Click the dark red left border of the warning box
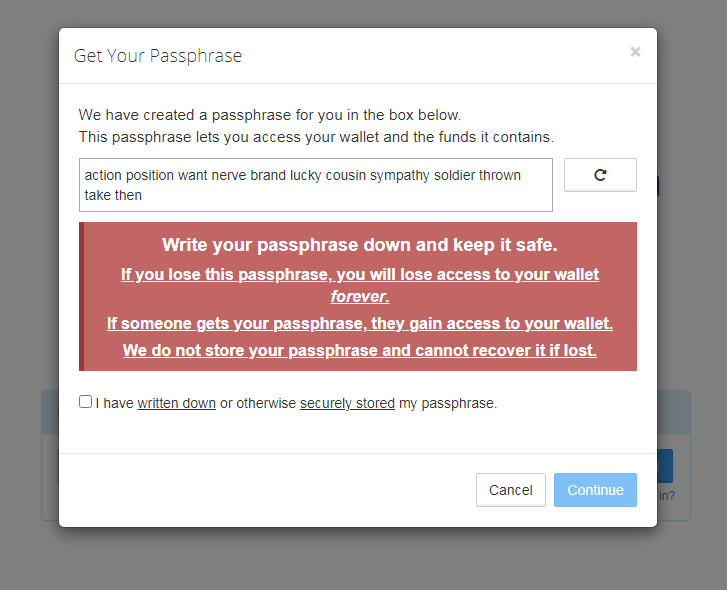This screenshot has height=590, width=727. (81, 296)
